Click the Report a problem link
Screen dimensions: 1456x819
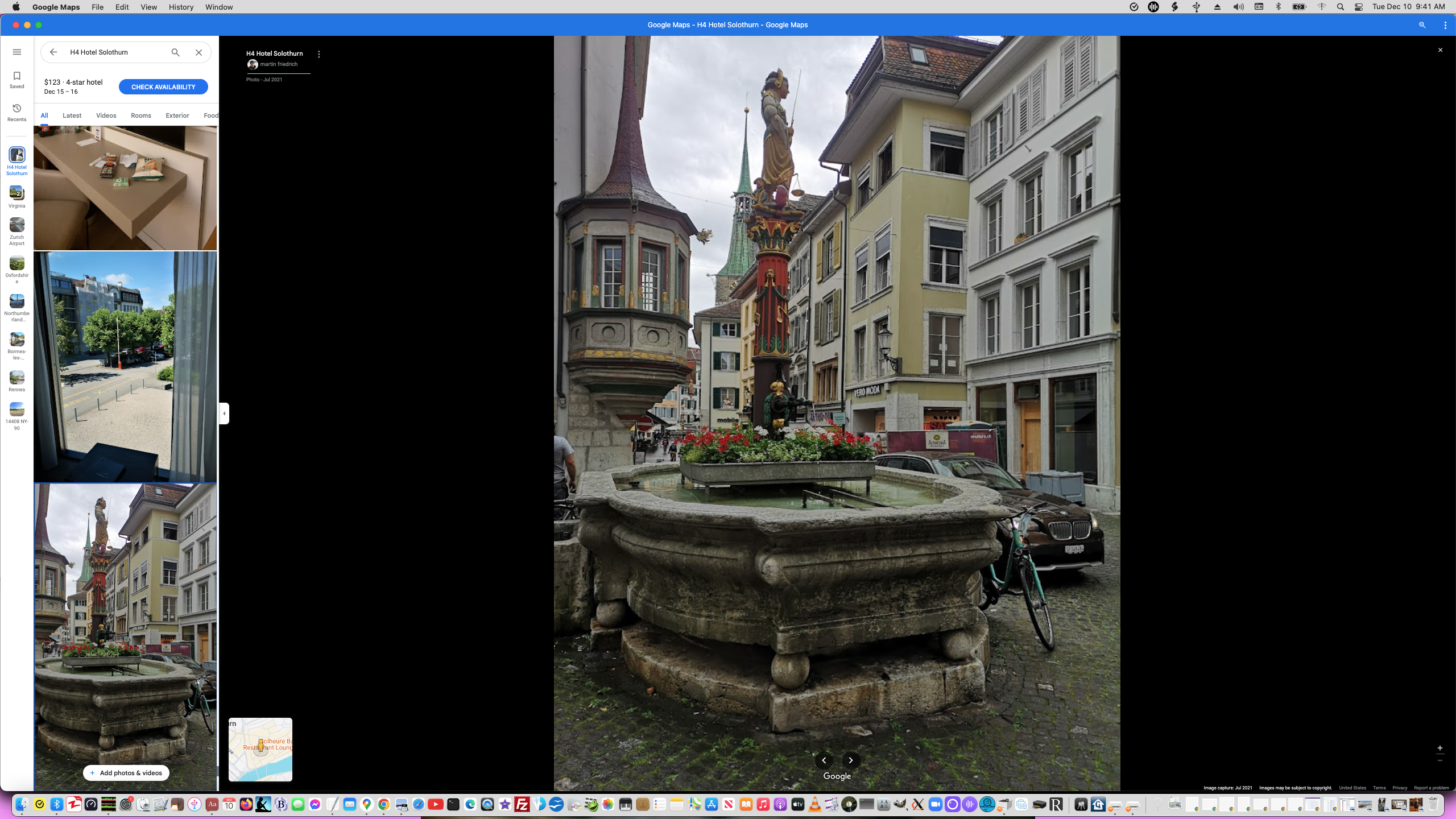tap(1431, 788)
